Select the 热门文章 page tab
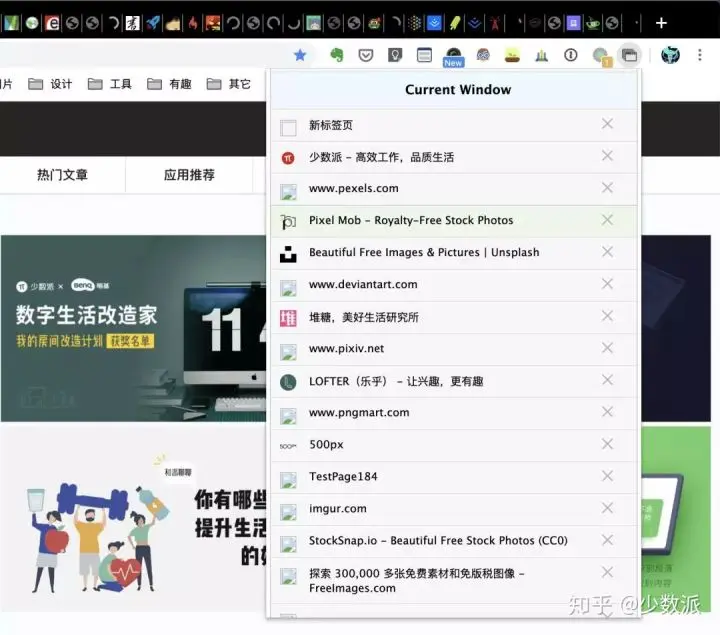Viewport: 720px width, 635px height. [62, 175]
